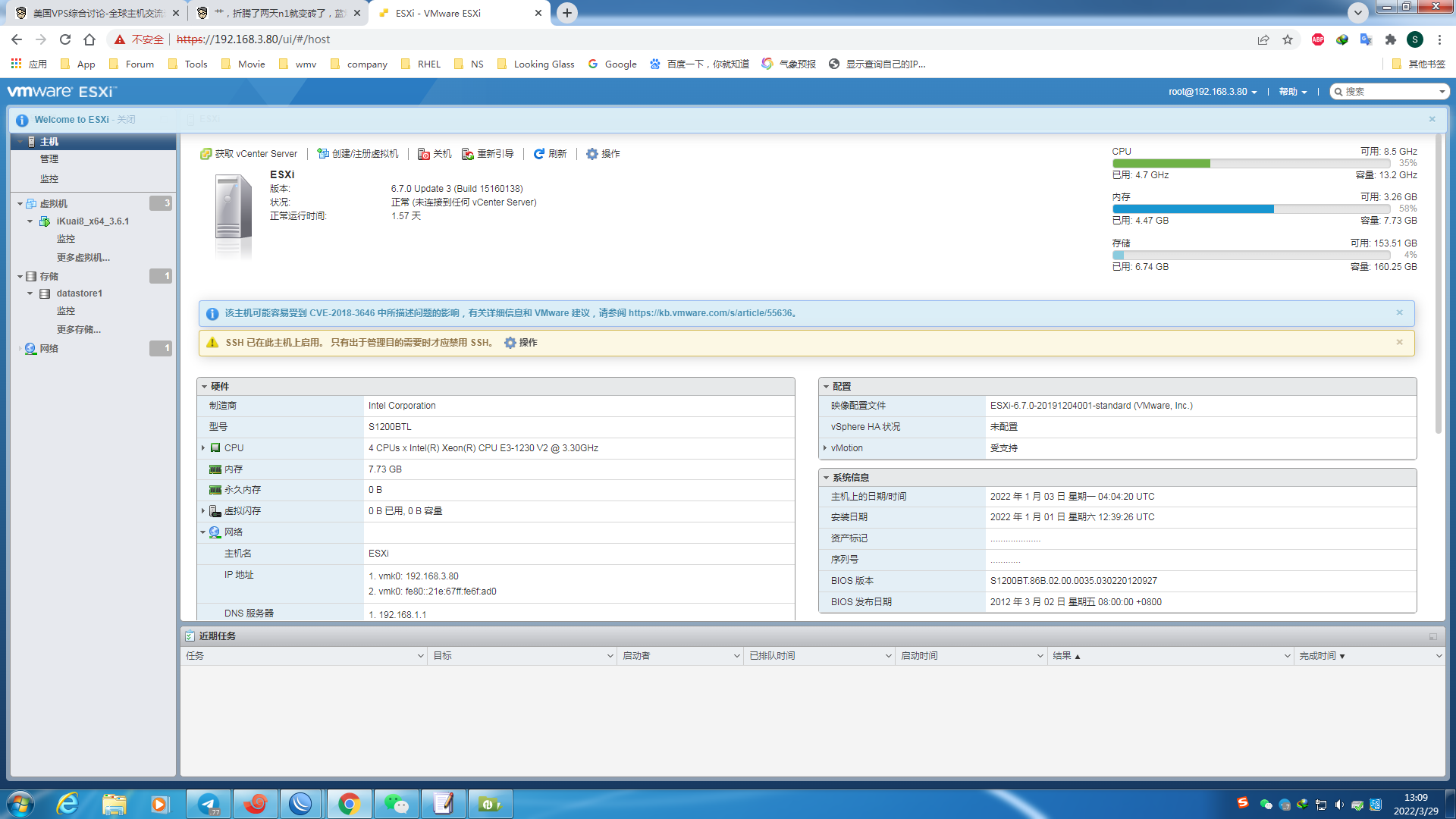This screenshot has height=819, width=1456.
Task: Open the RHEL bookmark folder
Action: pos(420,64)
